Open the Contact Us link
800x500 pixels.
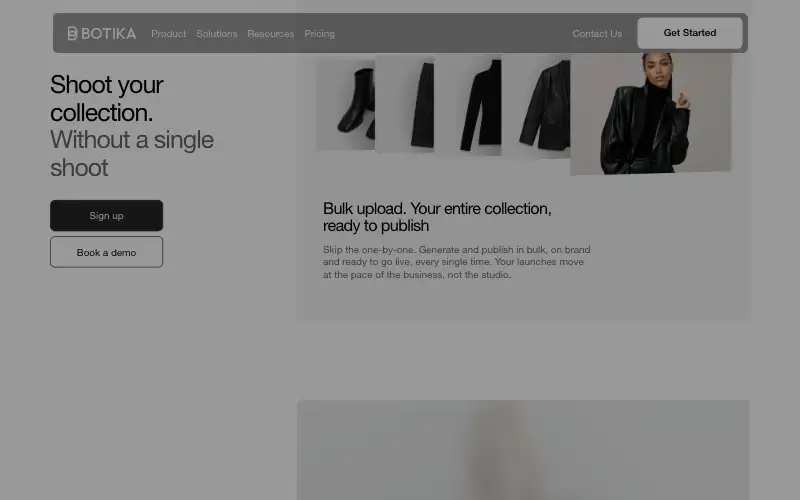[x=597, y=34]
